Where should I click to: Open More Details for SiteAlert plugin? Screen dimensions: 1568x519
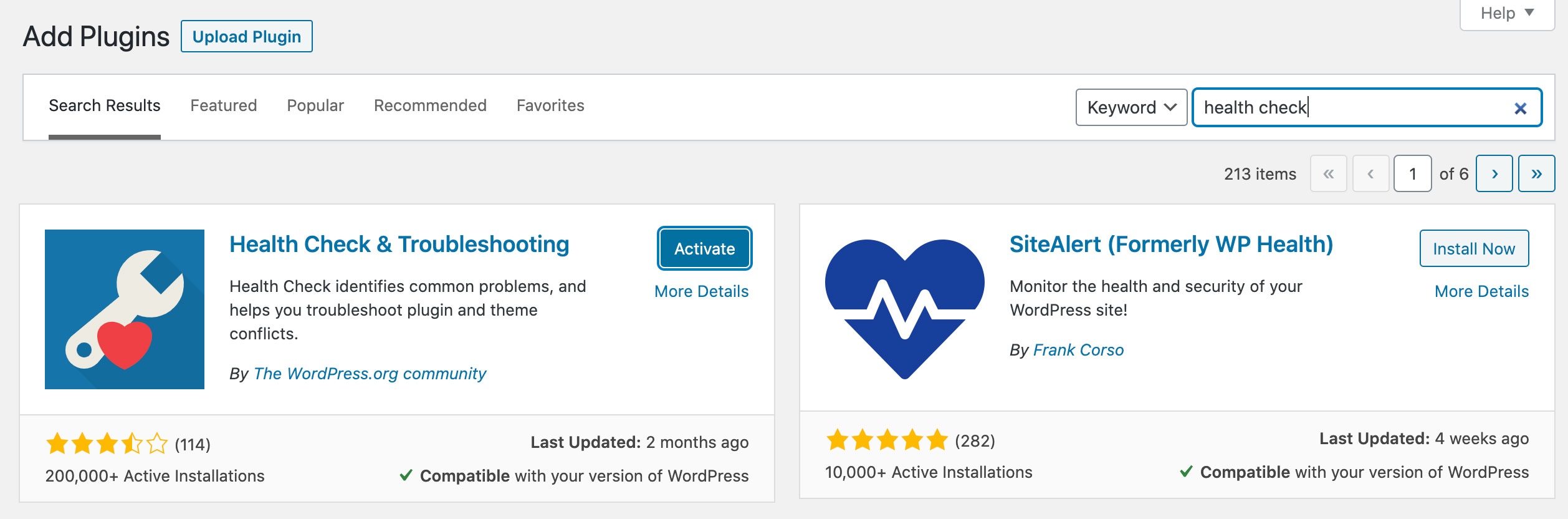pyautogui.click(x=1481, y=291)
